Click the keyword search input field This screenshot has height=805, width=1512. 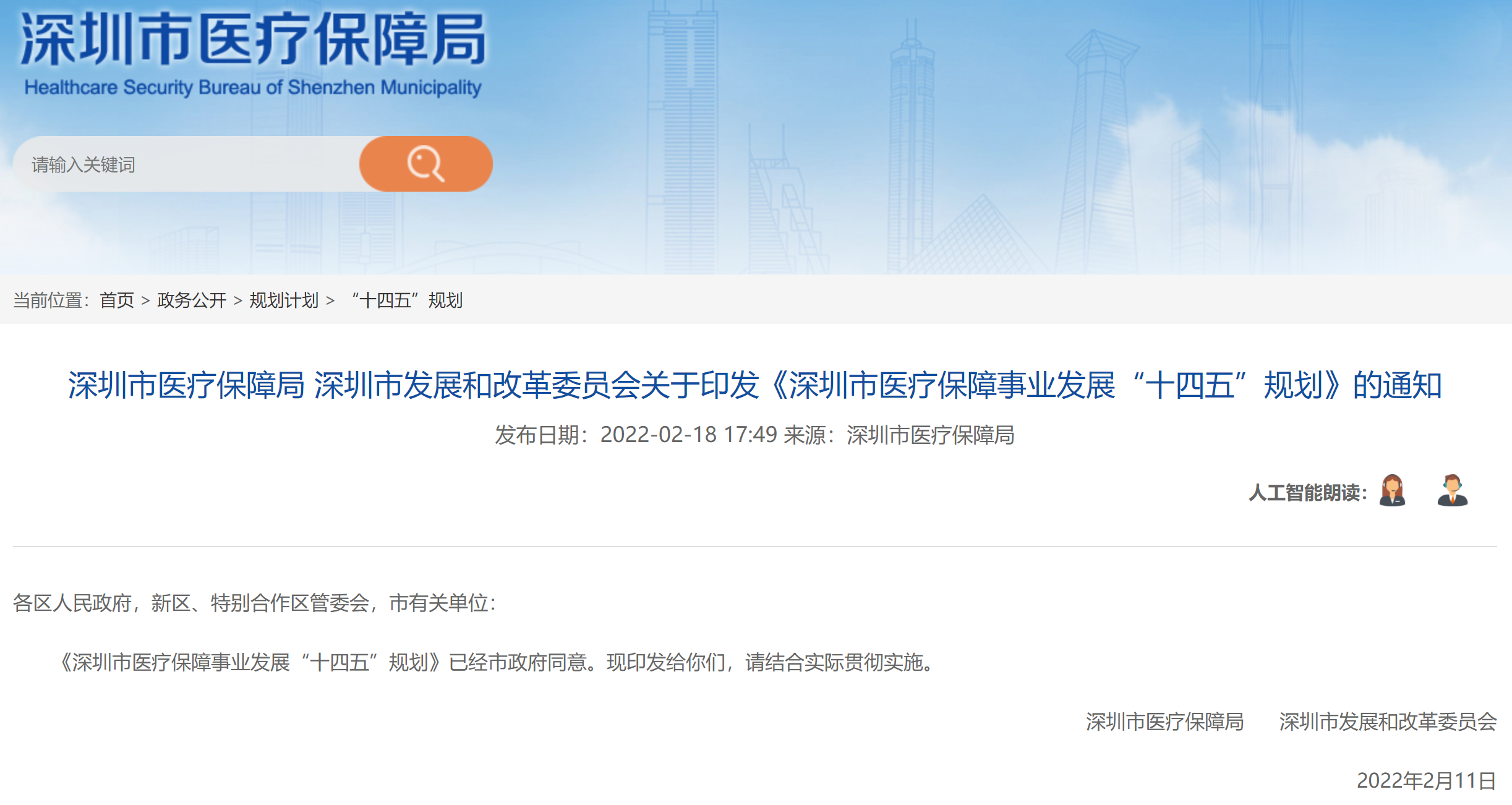click(186, 164)
